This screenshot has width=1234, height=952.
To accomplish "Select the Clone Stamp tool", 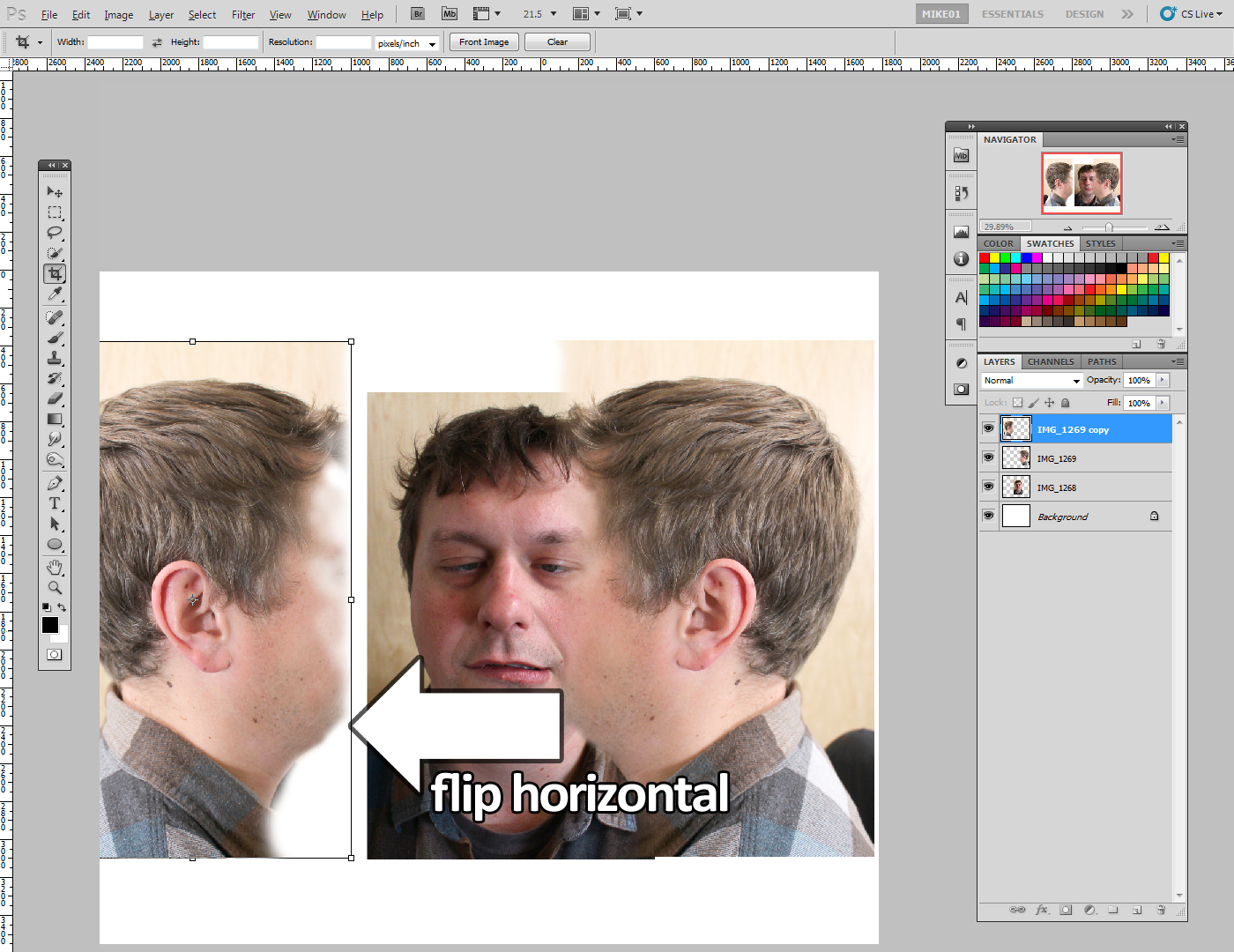I will (55, 358).
